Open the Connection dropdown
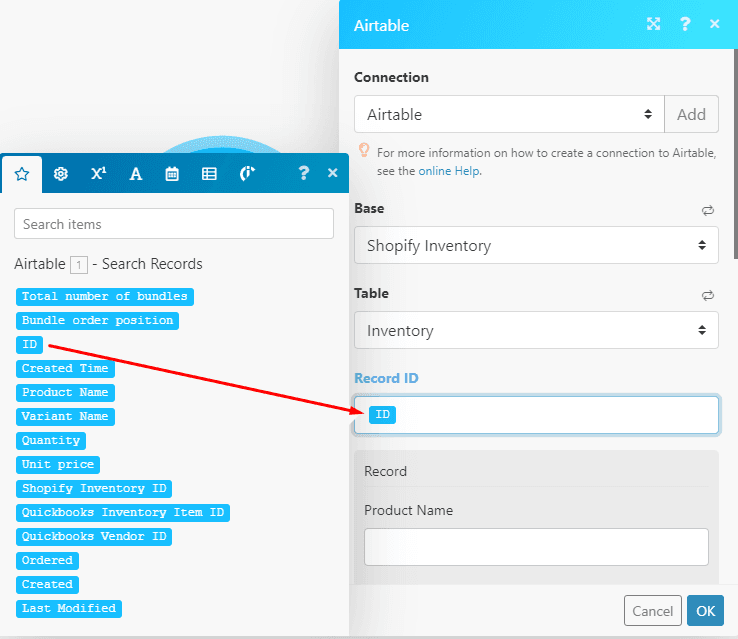This screenshot has height=639, width=738. click(508, 115)
